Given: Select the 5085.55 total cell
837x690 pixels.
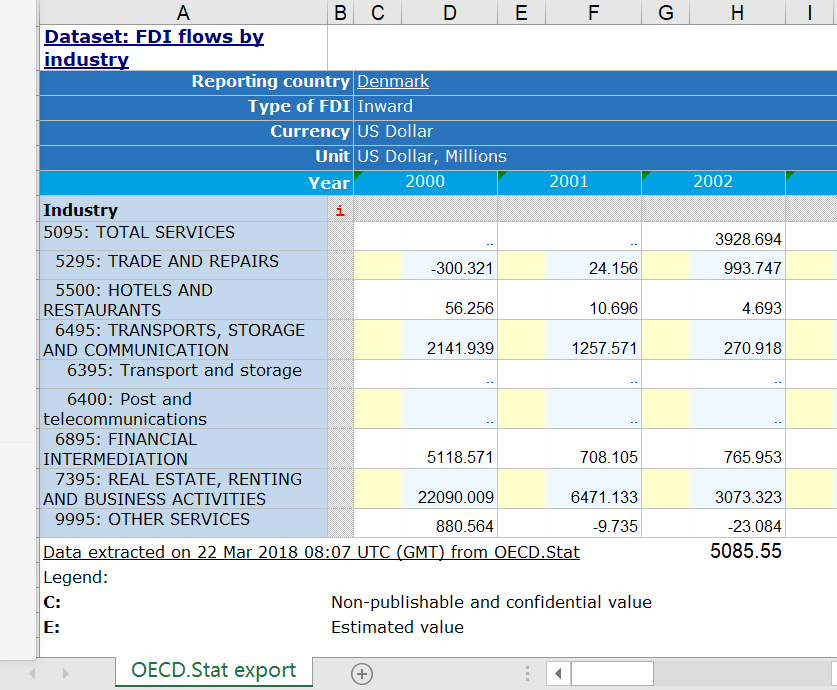Looking at the screenshot, I should [x=745, y=552].
